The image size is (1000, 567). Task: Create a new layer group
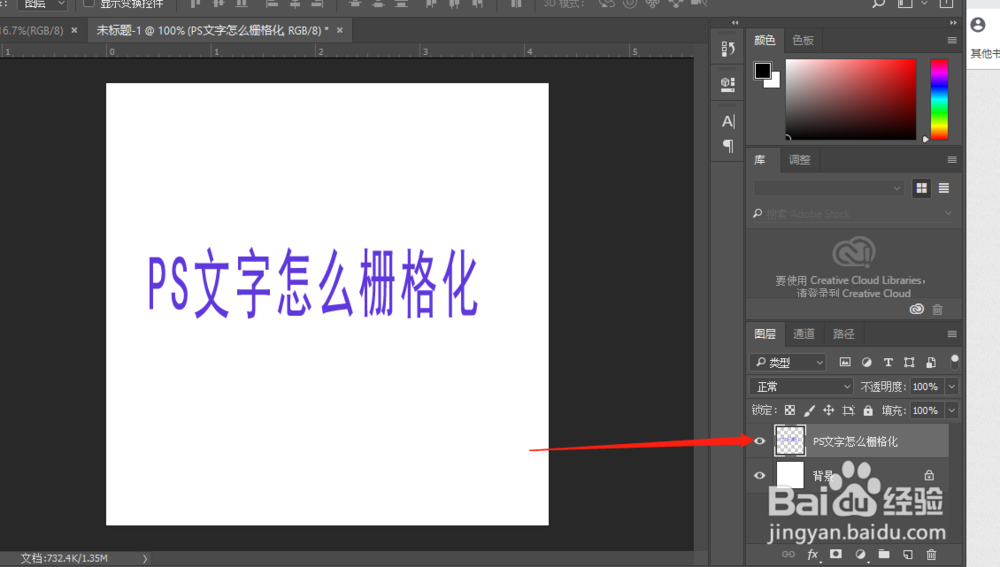883,554
